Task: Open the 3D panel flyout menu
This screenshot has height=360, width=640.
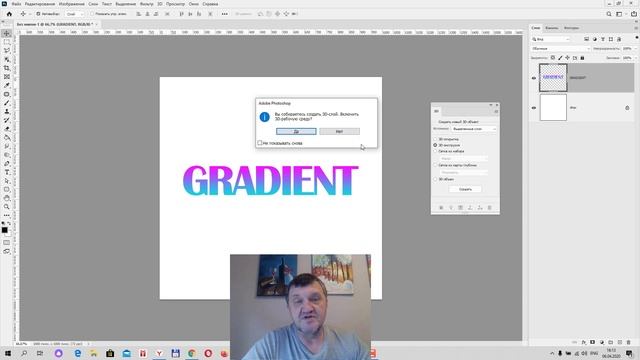Action: [496, 111]
